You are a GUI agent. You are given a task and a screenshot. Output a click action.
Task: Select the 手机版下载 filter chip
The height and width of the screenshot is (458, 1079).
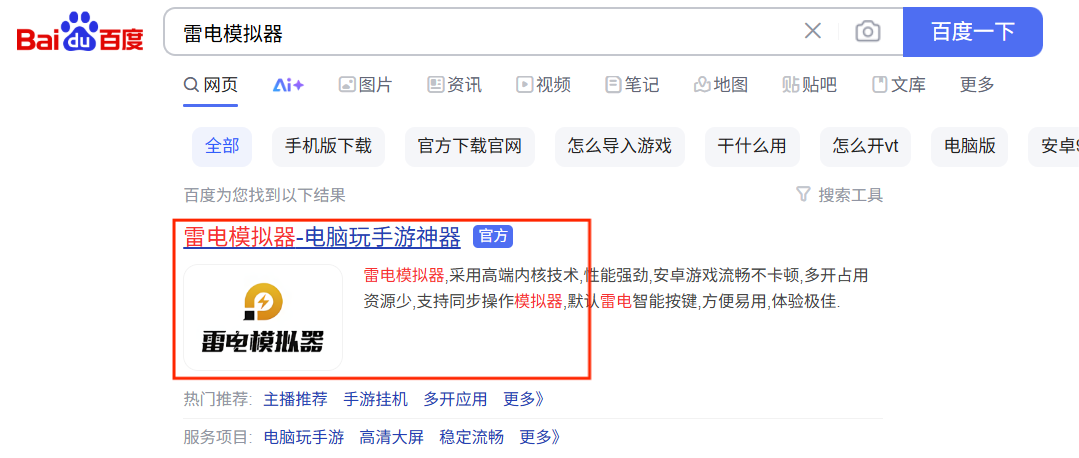tap(328, 146)
